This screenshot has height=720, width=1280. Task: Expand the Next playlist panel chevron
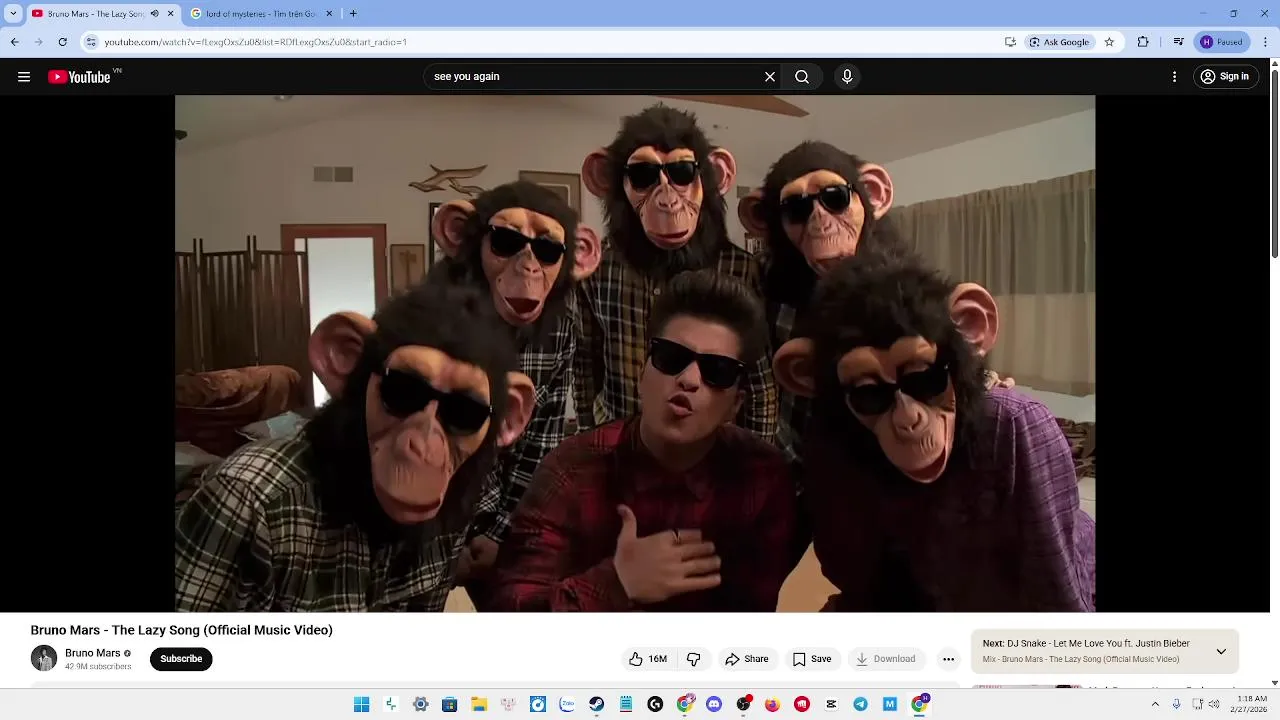[x=1221, y=652]
